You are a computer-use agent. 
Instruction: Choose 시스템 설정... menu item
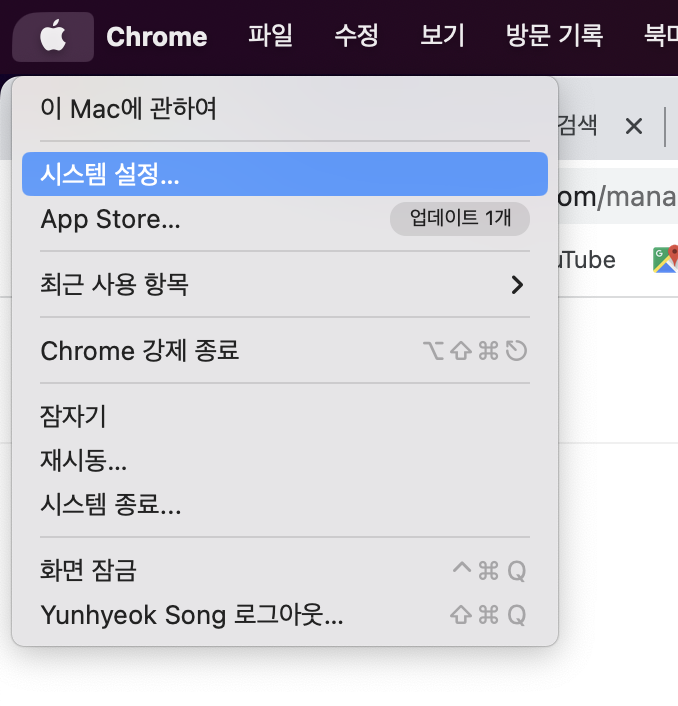(x=285, y=174)
